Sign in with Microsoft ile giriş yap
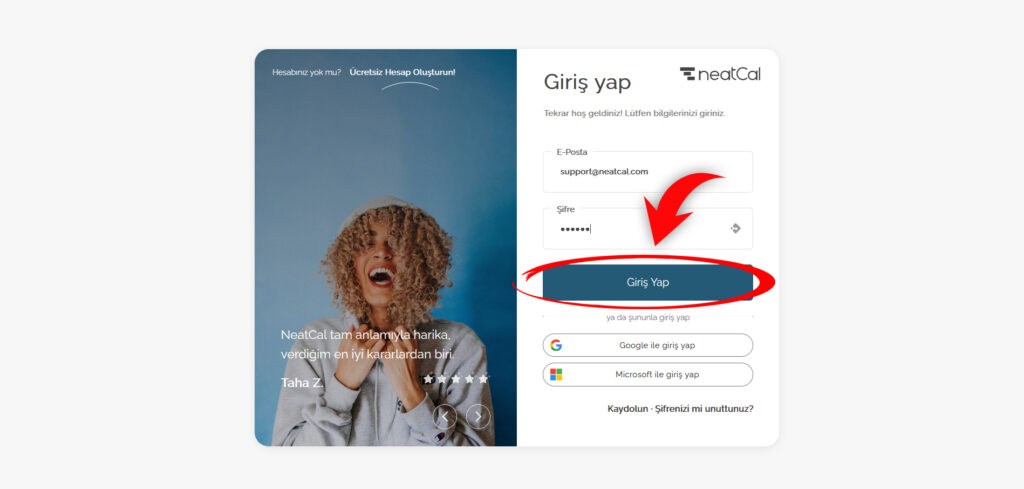The width and height of the screenshot is (1024, 489). (647, 375)
